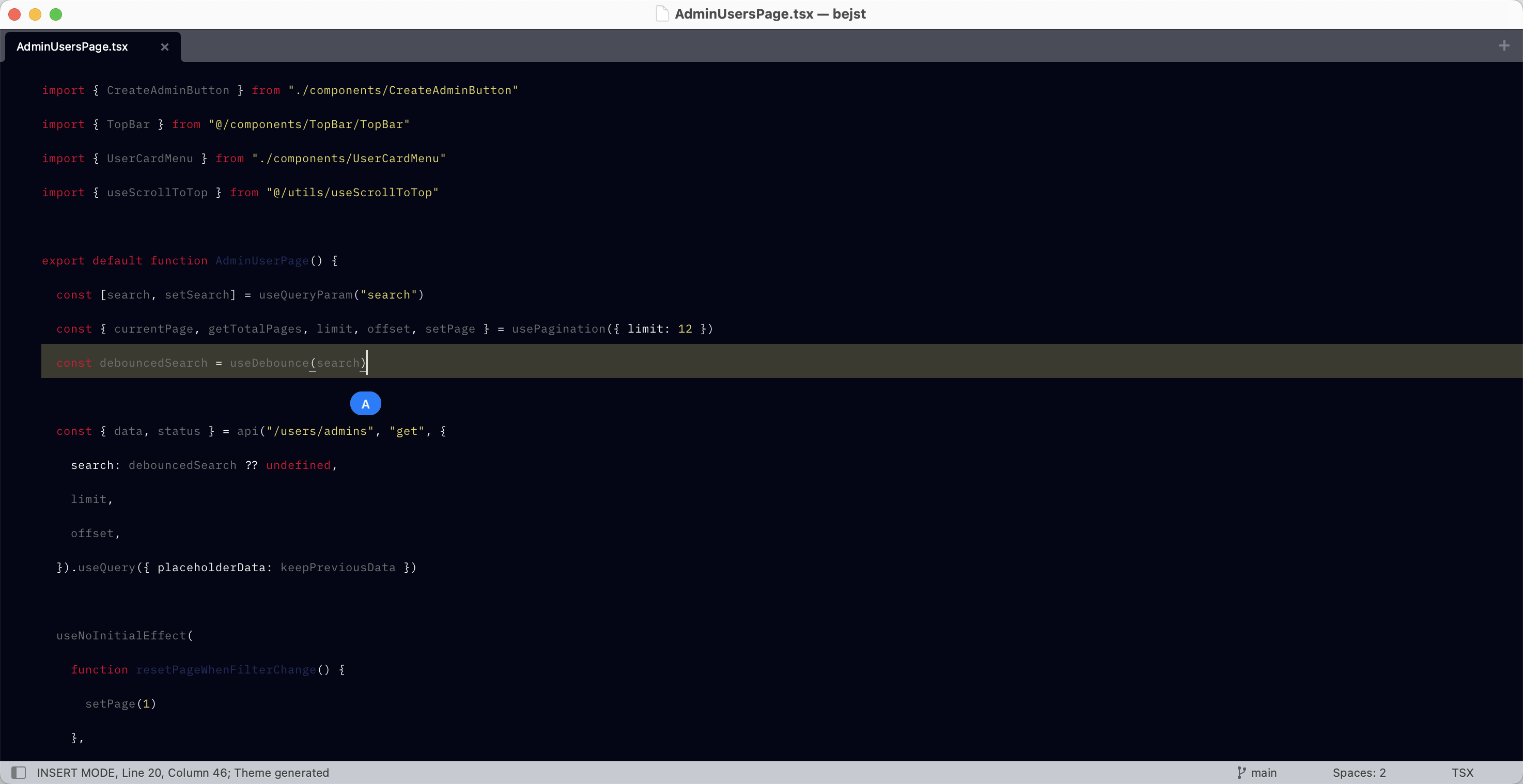The height and width of the screenshot is (784, 1523).
Task: Click the UserCardMenu import identifier
Action: [150, 159]
